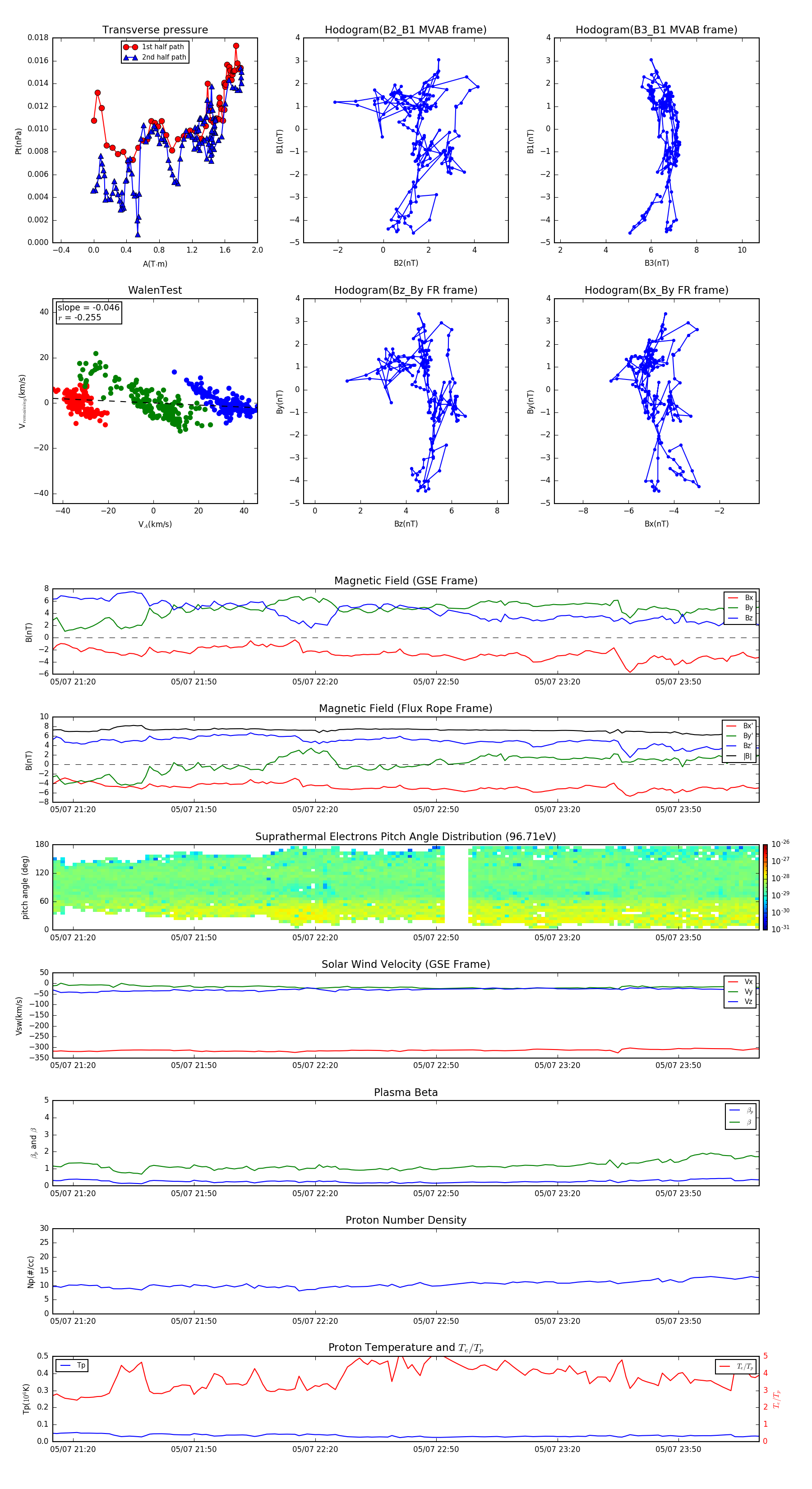
Task: Click '10^-26' colorbar top label
Action: (x=780, y=844)
